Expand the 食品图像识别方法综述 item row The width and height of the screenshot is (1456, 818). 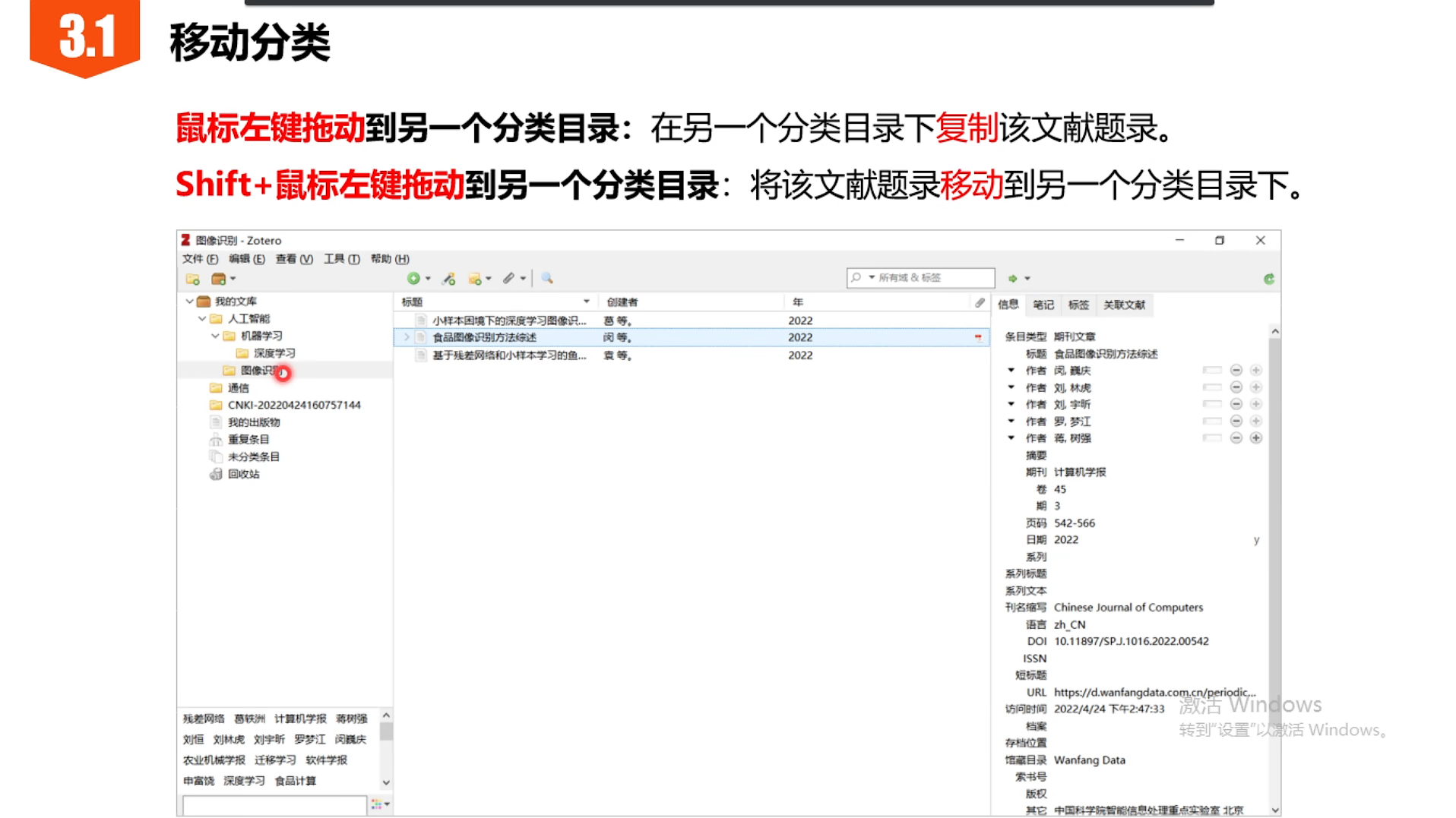406,337
